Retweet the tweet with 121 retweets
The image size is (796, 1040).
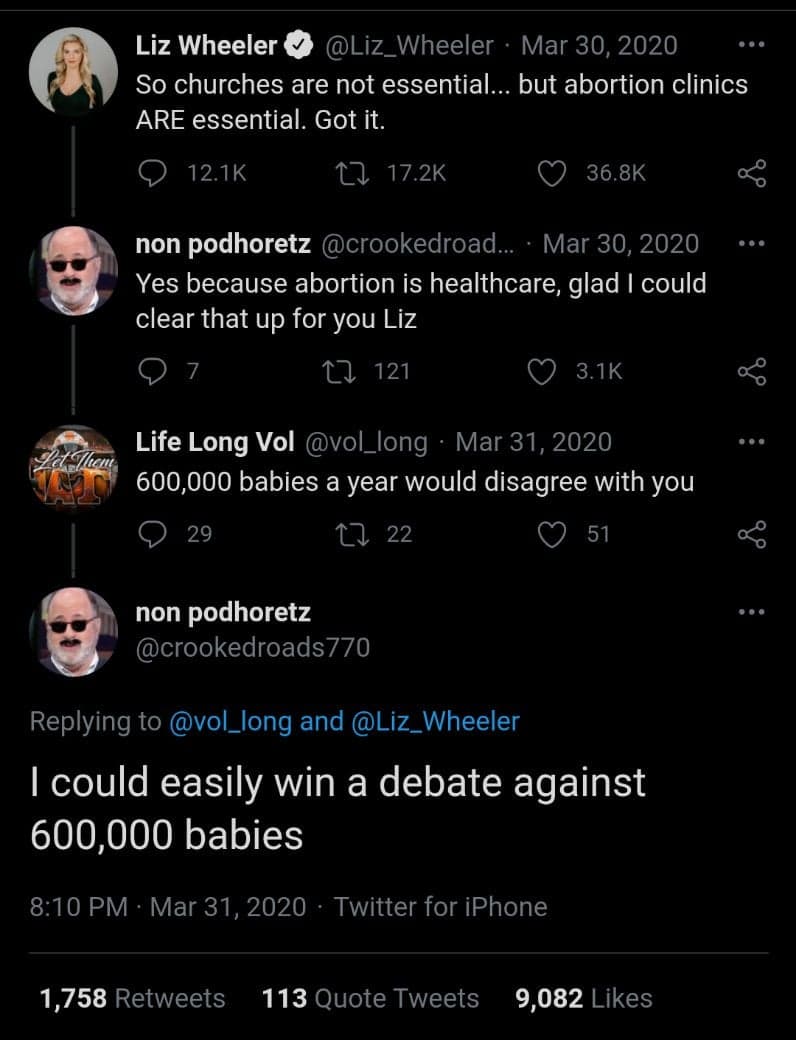pyautogui.click(x=339, y=371)
